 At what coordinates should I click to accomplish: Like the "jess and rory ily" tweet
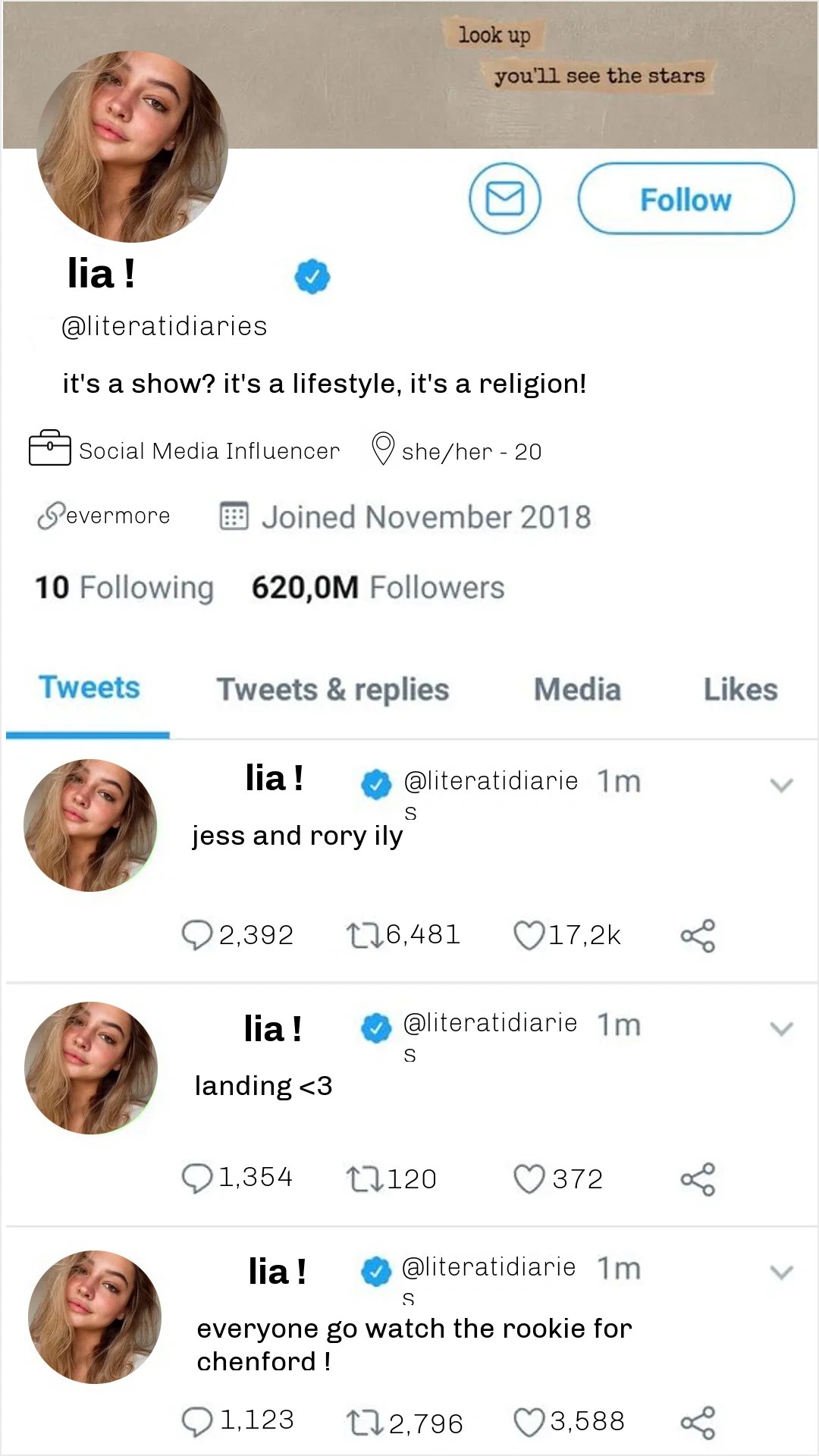point(529,935)
